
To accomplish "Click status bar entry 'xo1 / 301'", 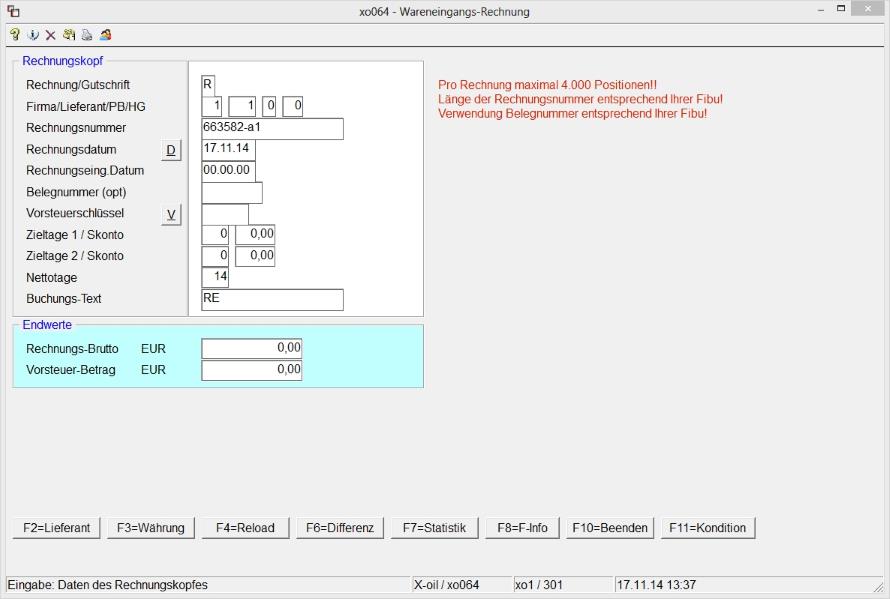I will pos(539,585).
